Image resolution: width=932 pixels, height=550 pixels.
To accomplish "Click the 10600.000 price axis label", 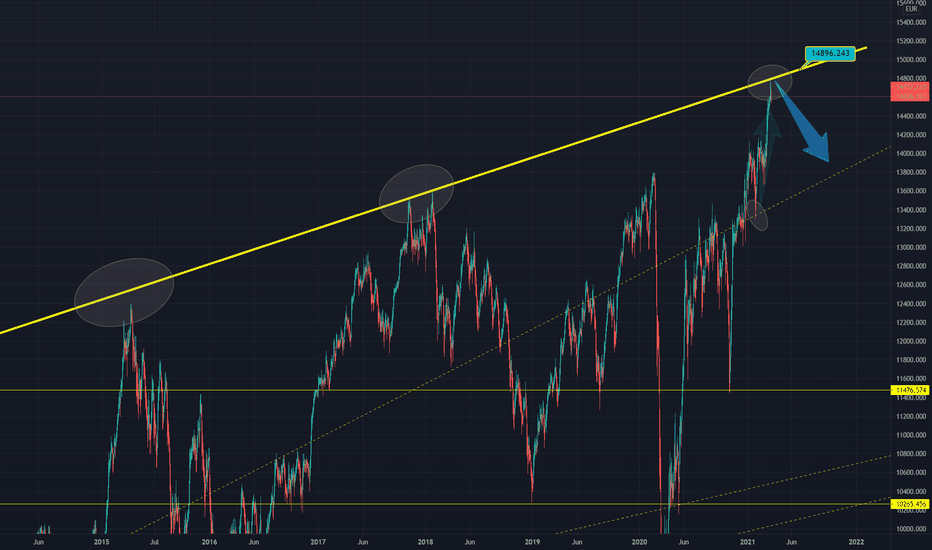I will [x=911, y=473].
